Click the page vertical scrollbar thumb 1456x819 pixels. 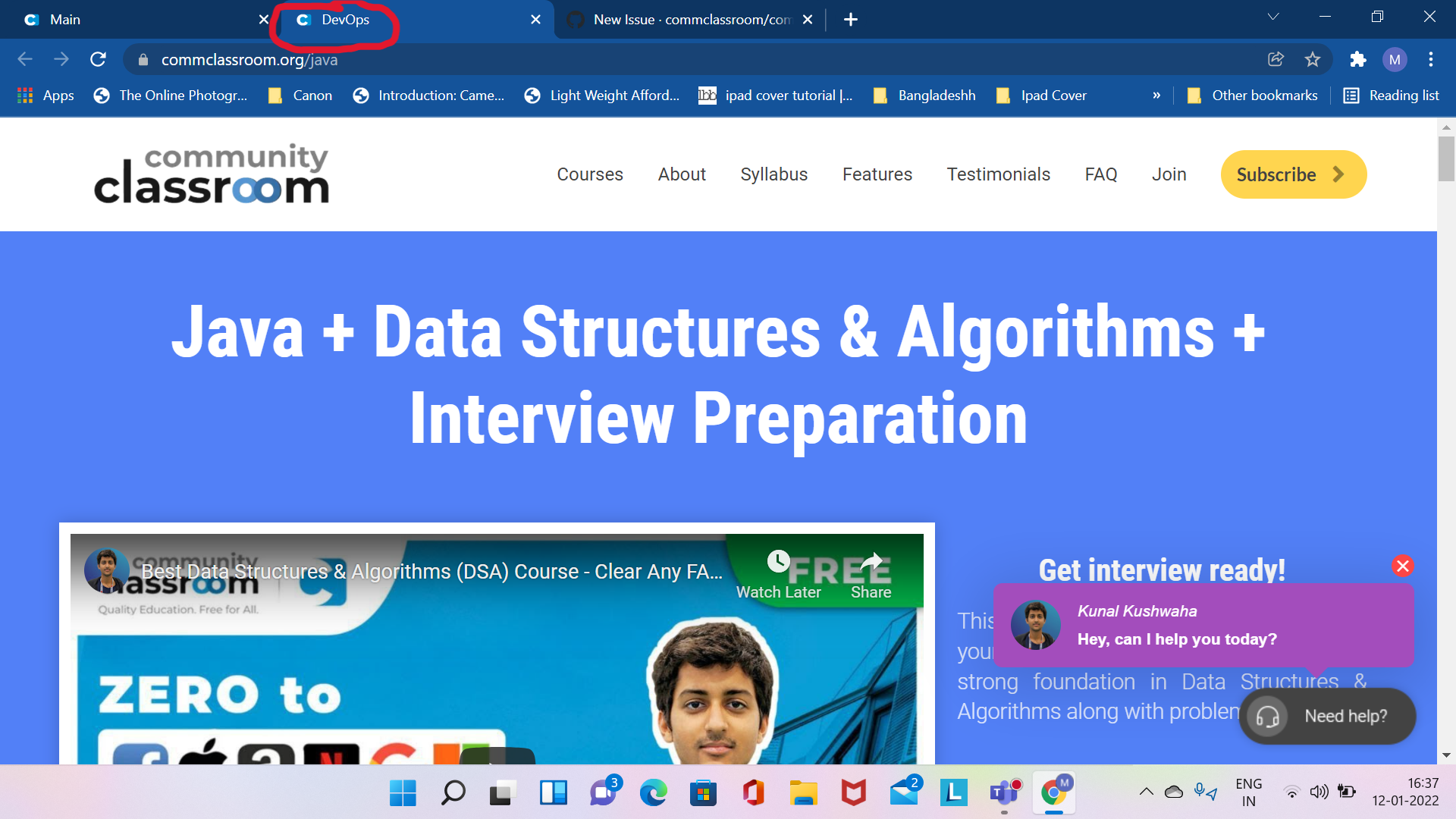pyautogui.click(x=1446, y=158)
